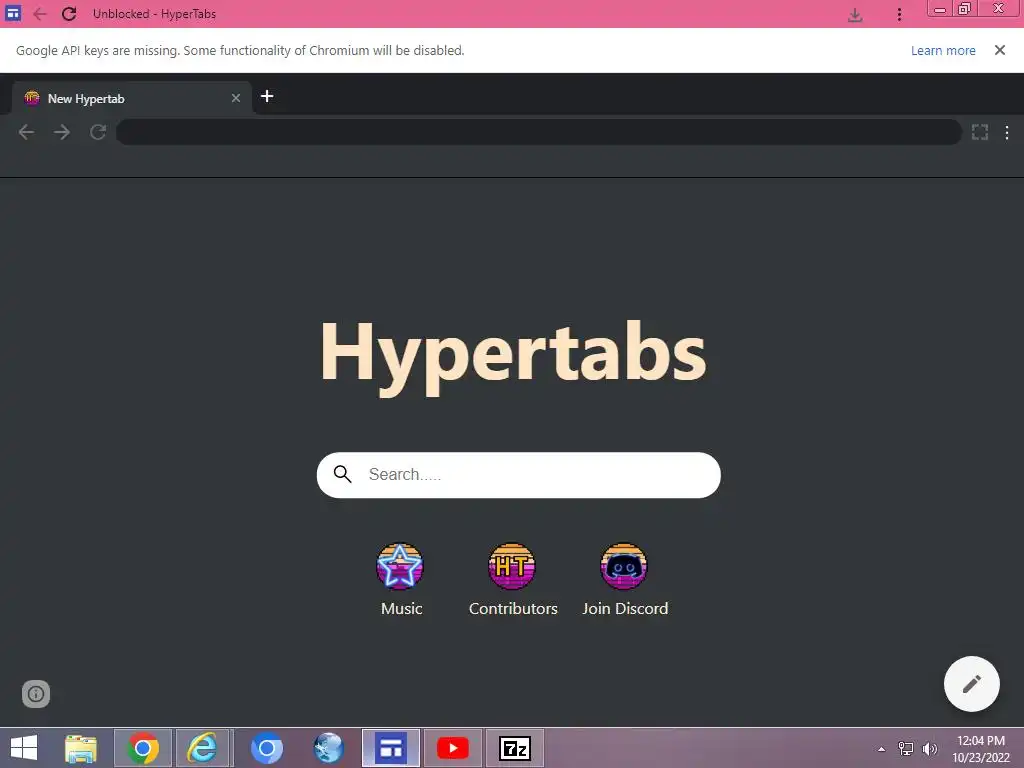This screenshot has height=768, width=1024.
Task: Click the 'Unblocked - HyperTabs' window title
Action: tap(154, 14)
